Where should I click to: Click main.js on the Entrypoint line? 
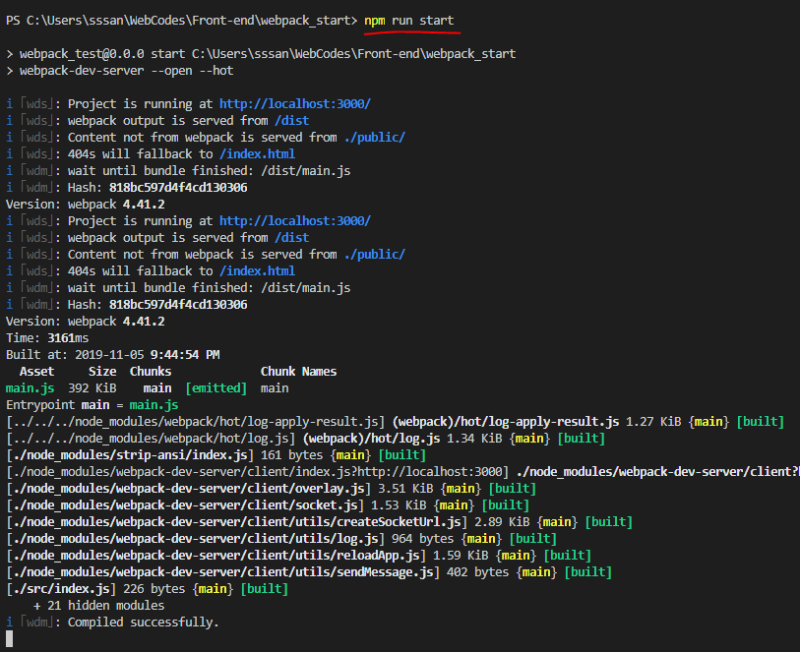[x=154, y=405]
